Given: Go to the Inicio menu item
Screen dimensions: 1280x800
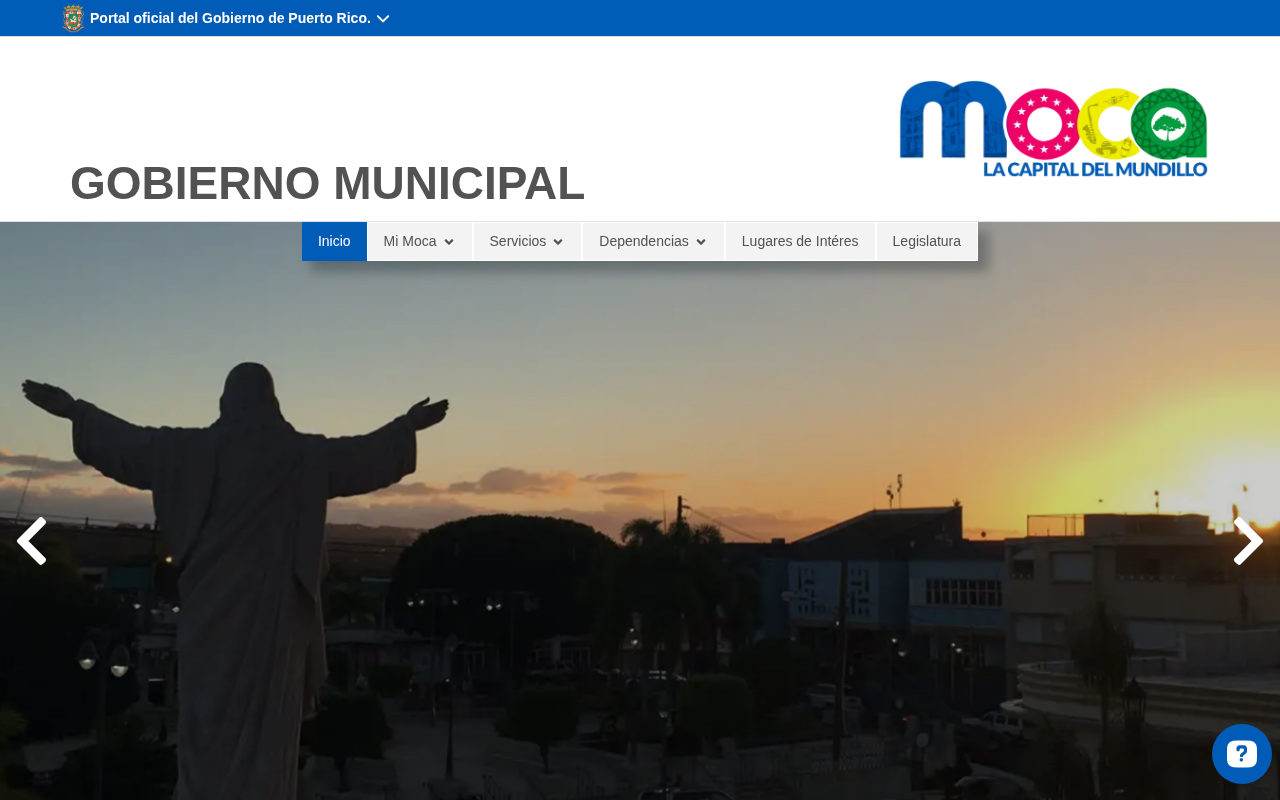Looking at the screenshot, I should (334, 241).
